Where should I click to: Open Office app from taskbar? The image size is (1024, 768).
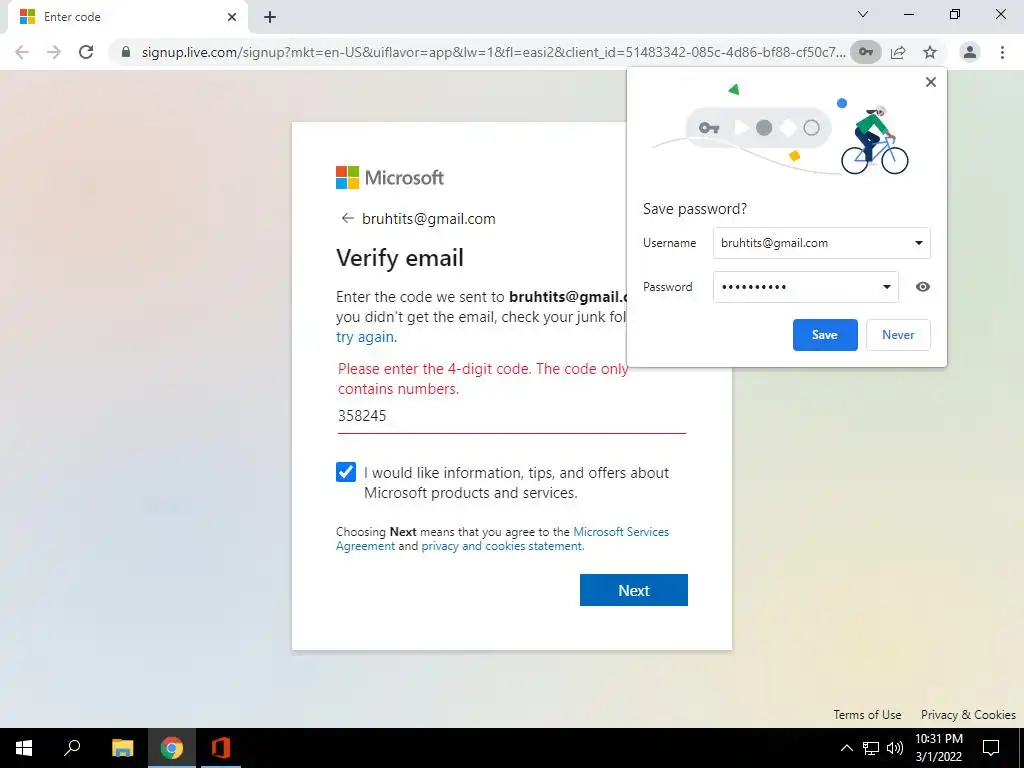click(221, 748)
